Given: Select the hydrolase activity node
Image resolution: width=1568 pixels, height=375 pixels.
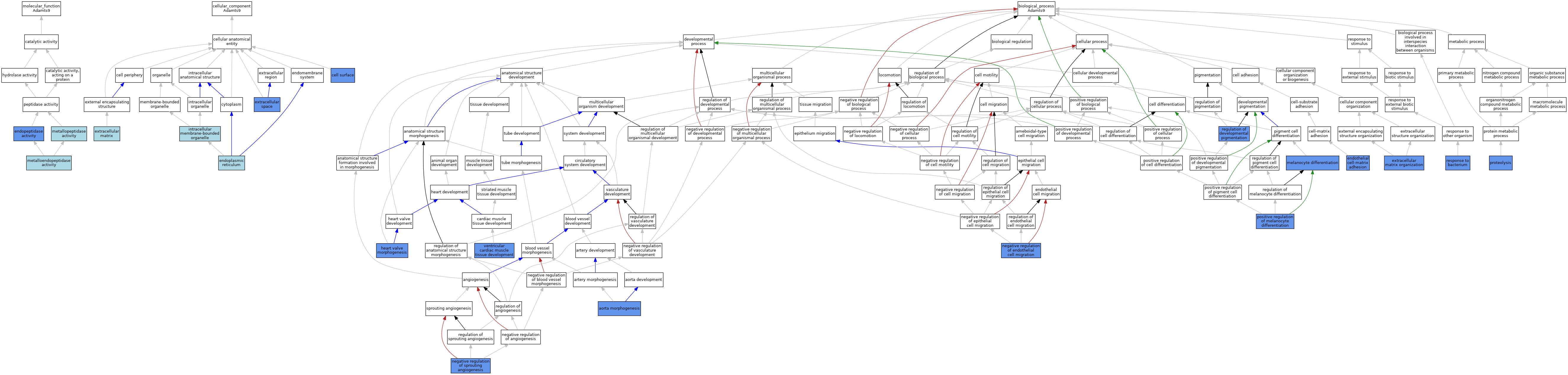Looking at the screenshot, I should [x=20, y=75].
